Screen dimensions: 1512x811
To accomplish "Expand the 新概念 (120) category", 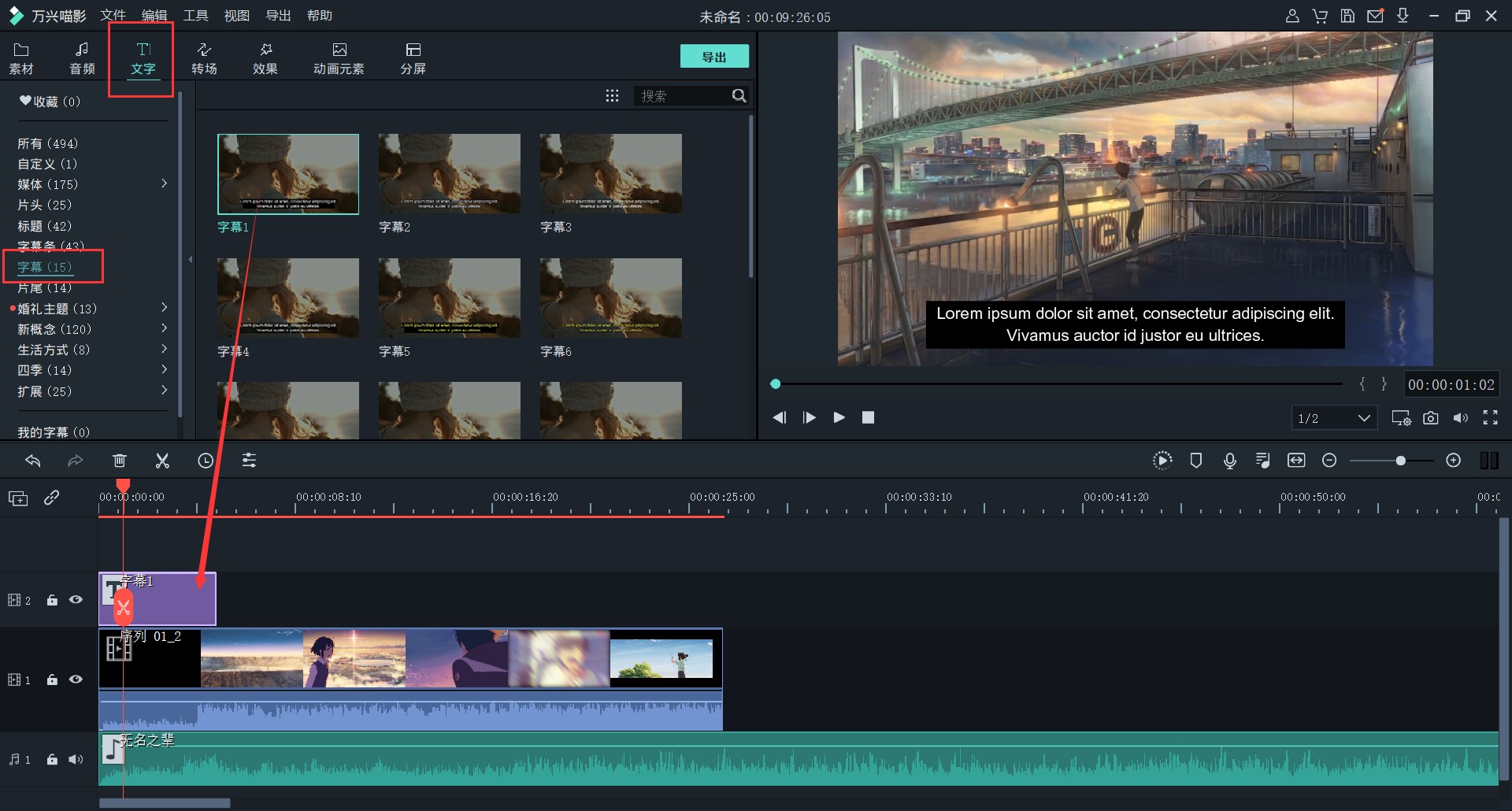I will (164, 329).
